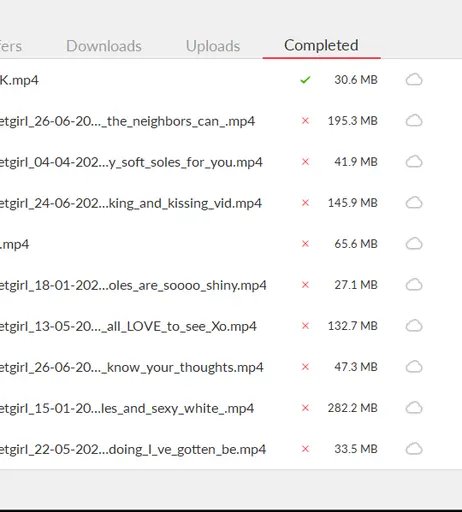Click cloud icon beside 145.9 MB file
The width and height of the screenshot is (462, 512).
(414, 203)
